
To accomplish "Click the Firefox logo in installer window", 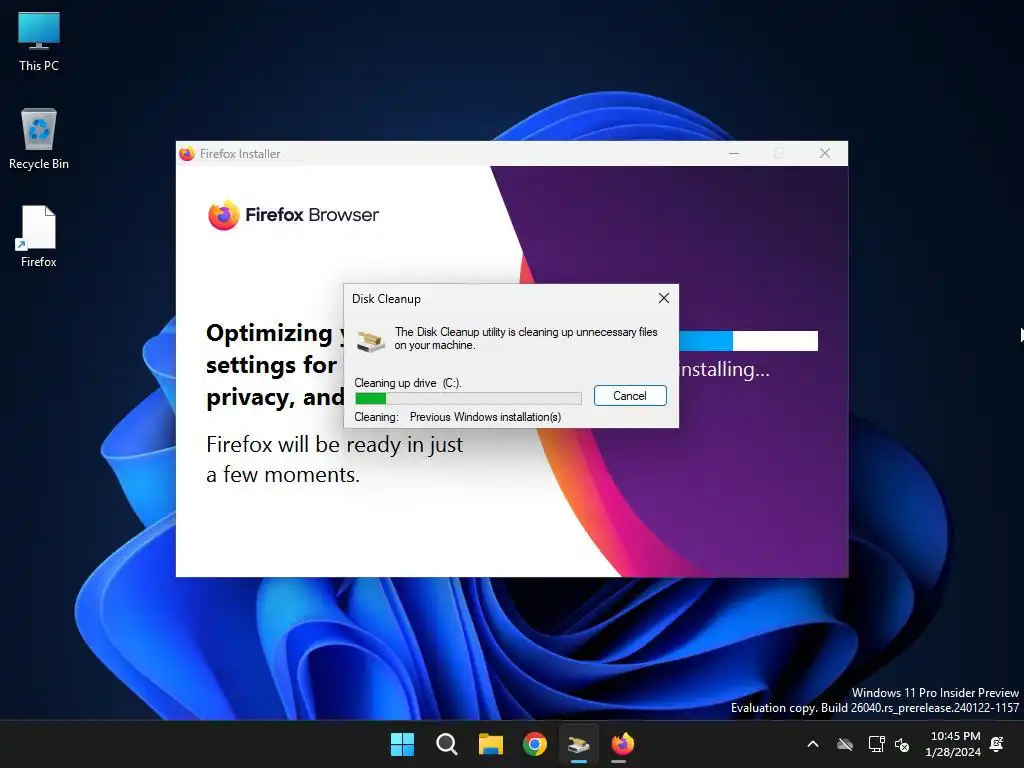I will coord(223,215).
